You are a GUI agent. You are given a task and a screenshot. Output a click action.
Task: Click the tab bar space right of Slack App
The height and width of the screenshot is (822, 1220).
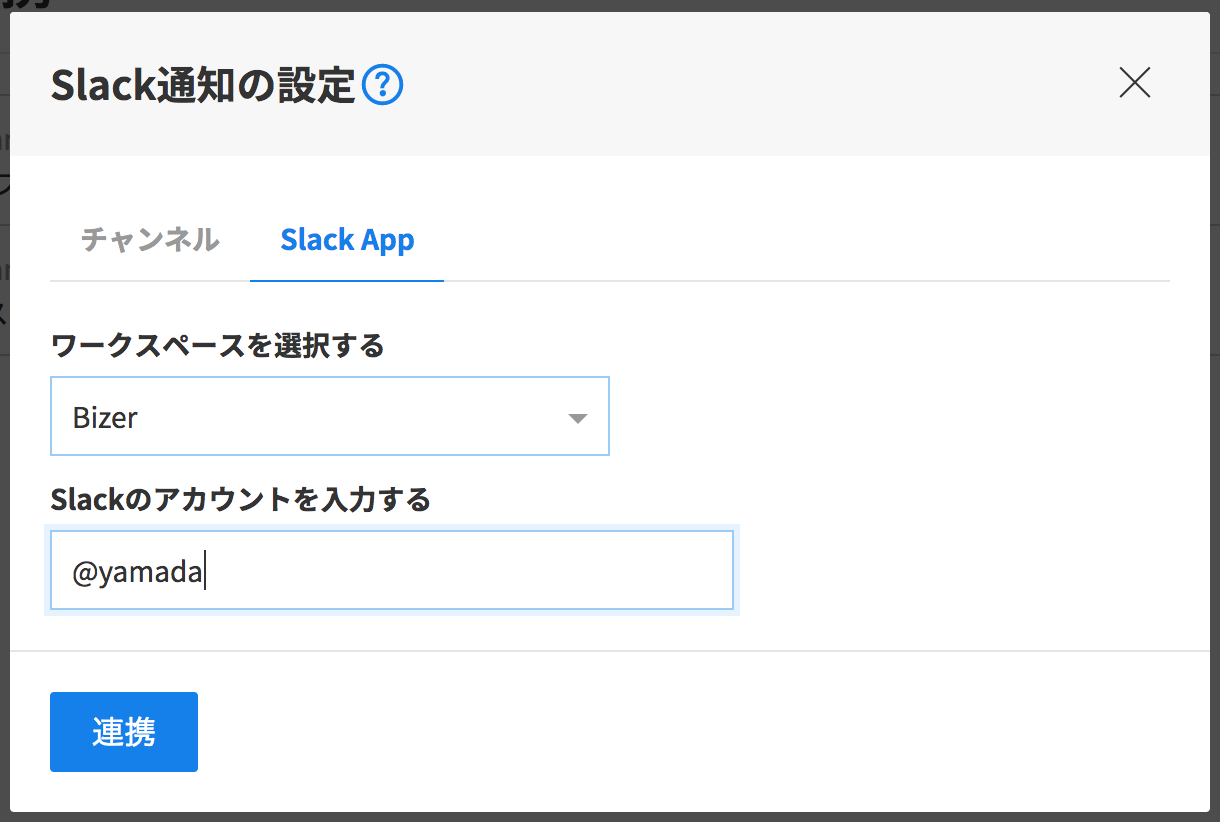pyautogui.click(x=800, y=240)
